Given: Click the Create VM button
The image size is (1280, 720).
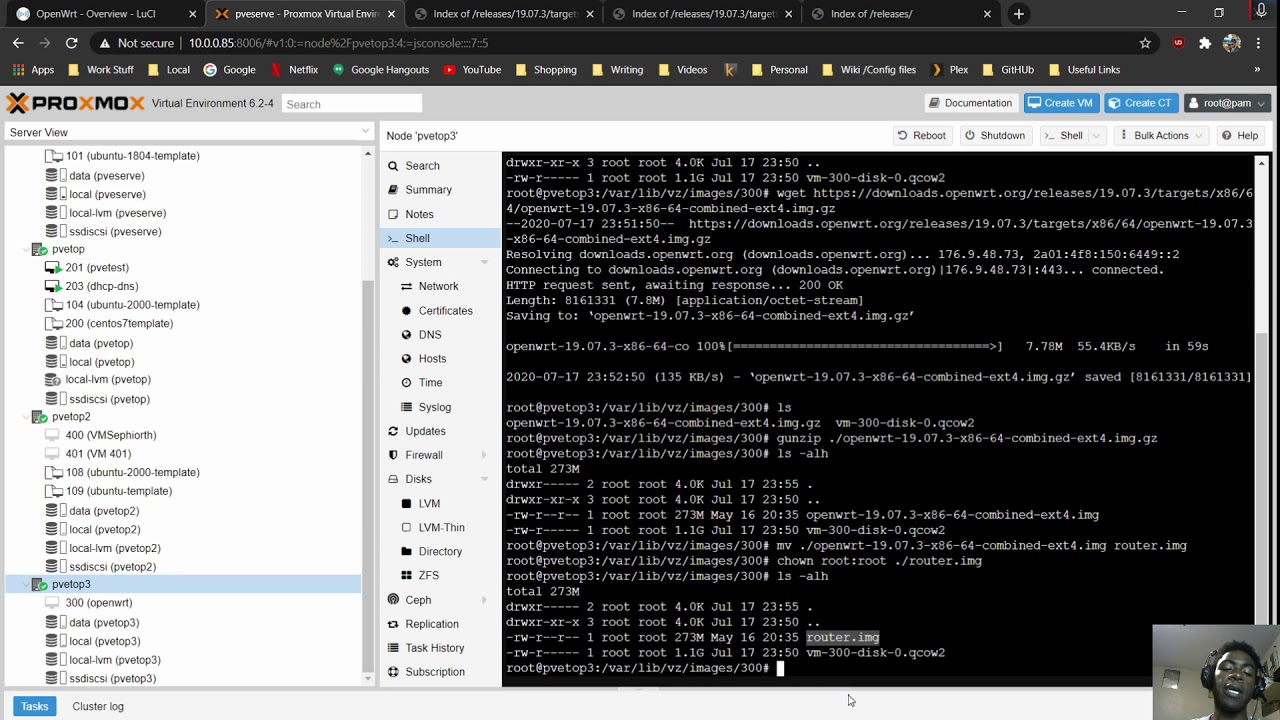Looking at the screenshot, I should (1061, 103).
